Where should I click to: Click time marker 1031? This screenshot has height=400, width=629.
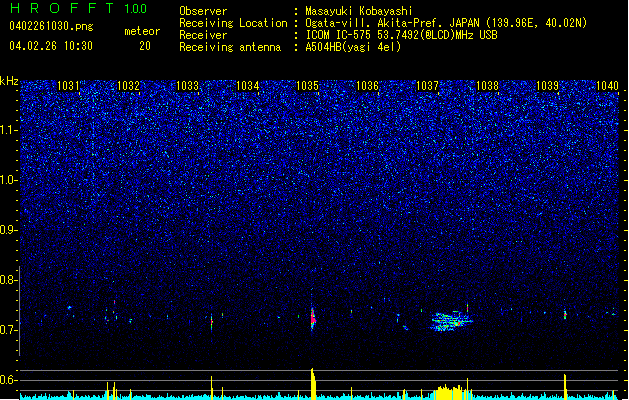(68, 86)
